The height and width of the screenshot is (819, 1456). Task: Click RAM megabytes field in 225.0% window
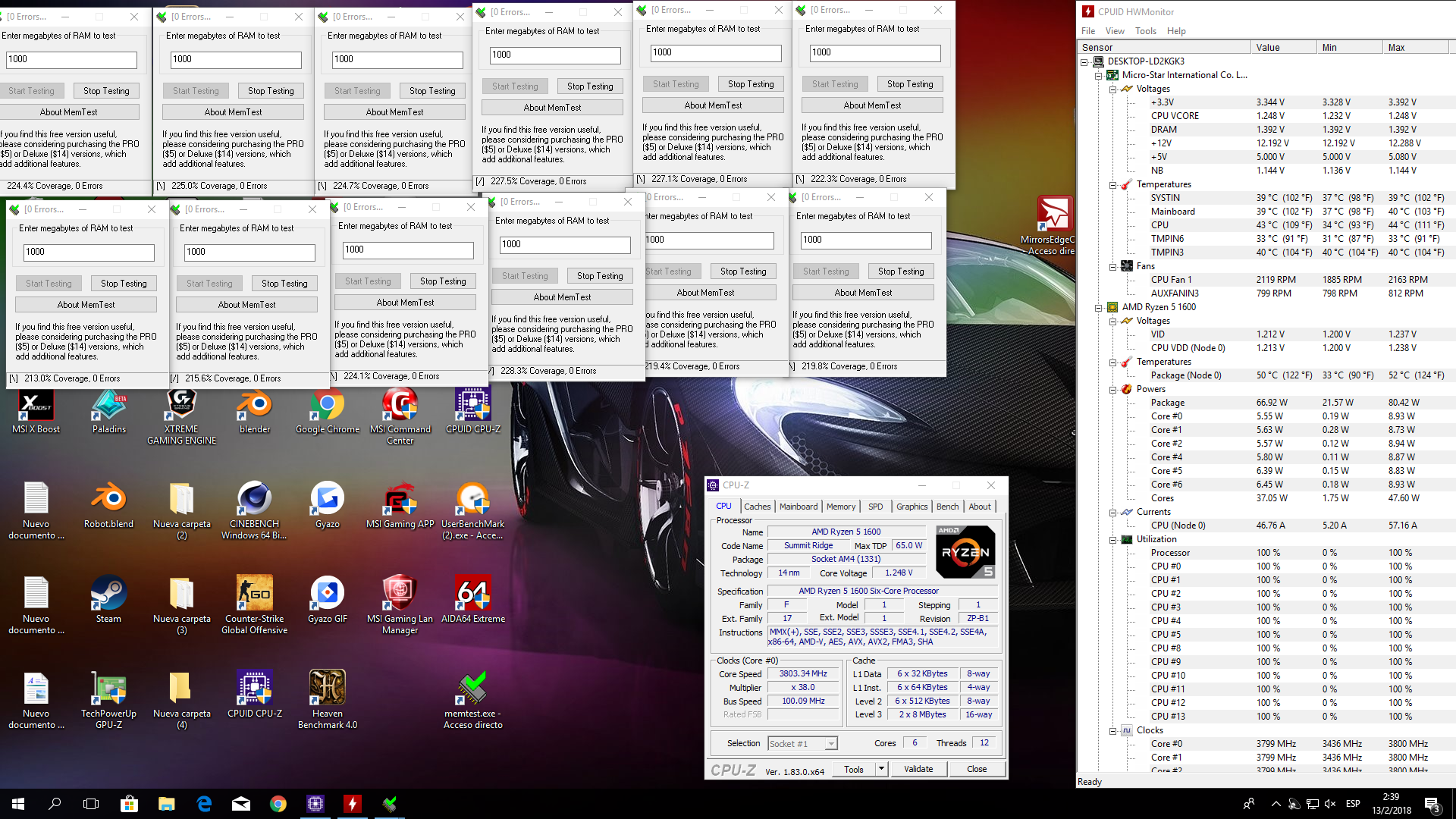click(237, 60)
